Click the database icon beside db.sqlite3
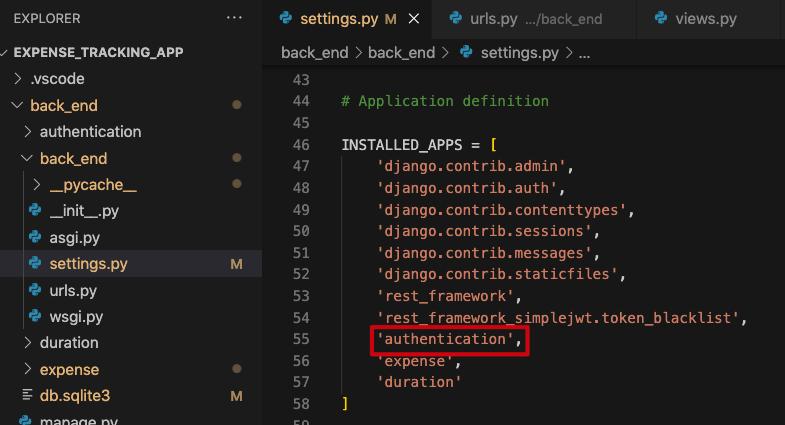Image resolution: width=785 pixels, height=425 pixels. (26, 396)
